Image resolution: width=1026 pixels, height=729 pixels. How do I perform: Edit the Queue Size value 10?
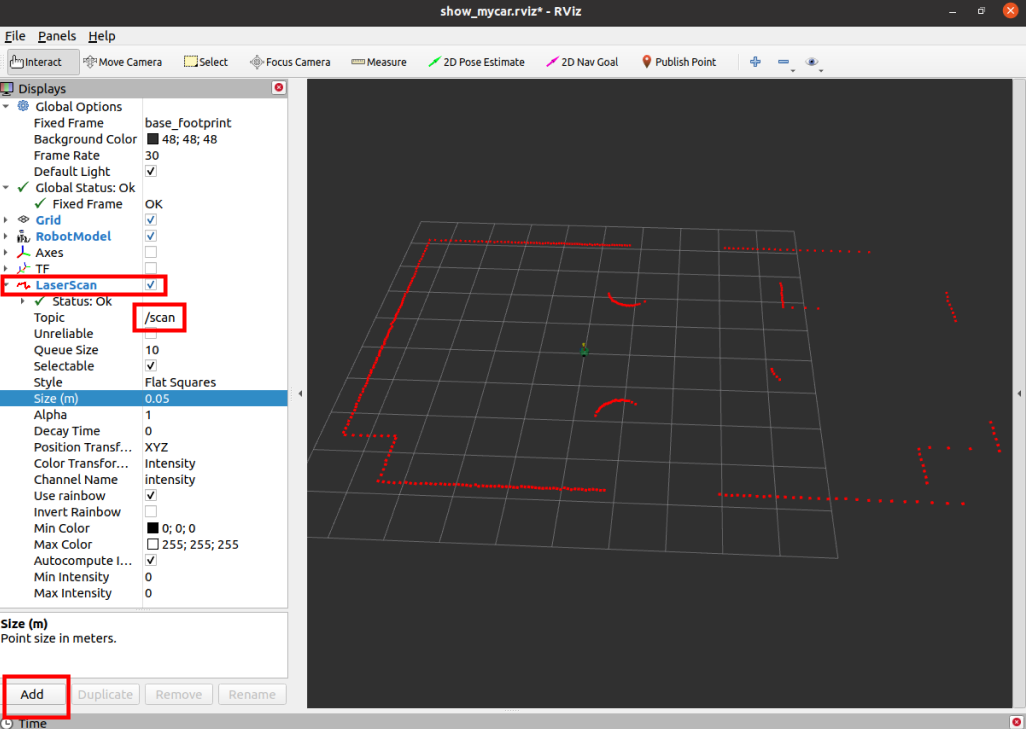tap(215, 350)
